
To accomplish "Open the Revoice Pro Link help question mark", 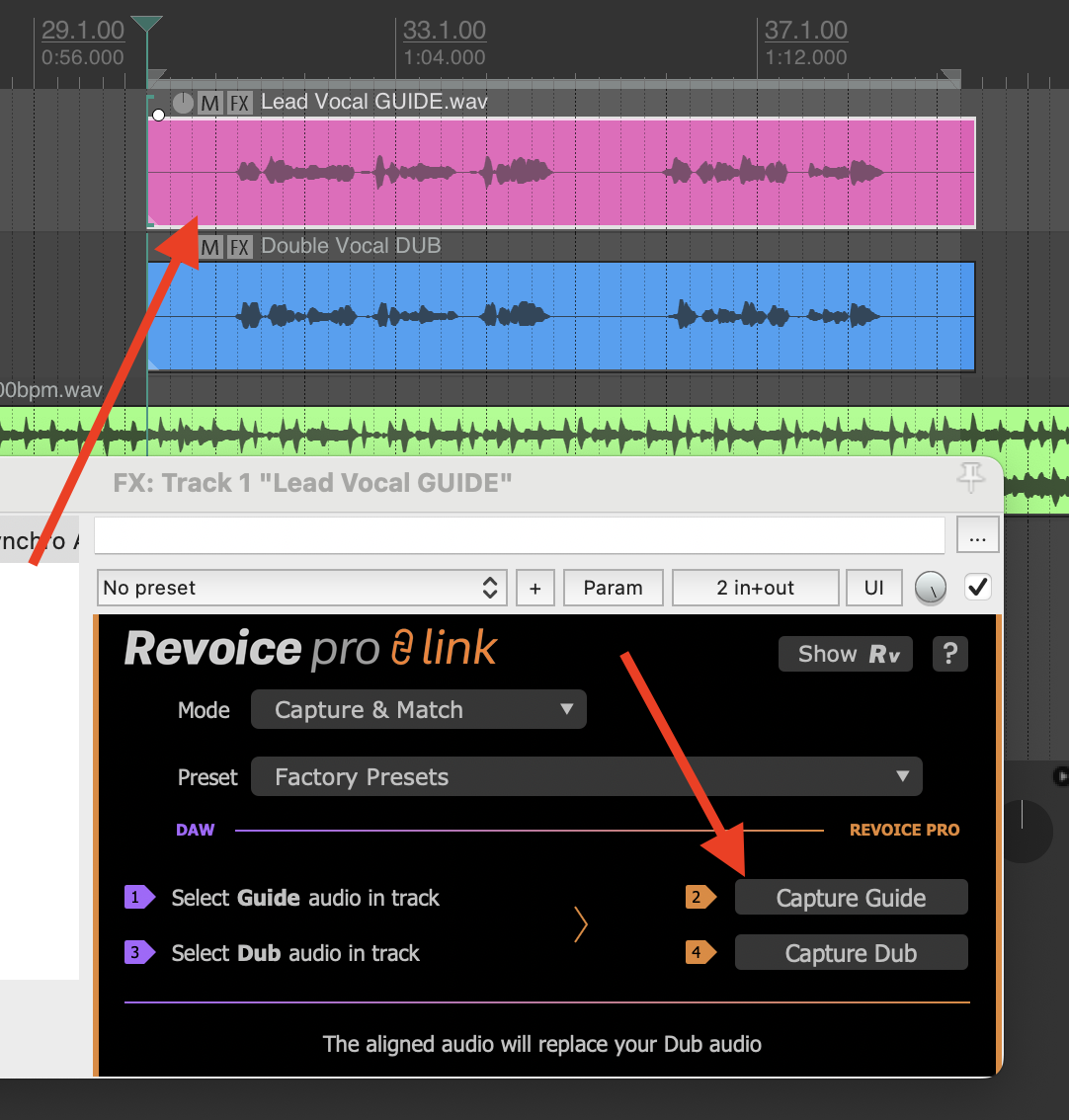I will [x=949, y=654].
